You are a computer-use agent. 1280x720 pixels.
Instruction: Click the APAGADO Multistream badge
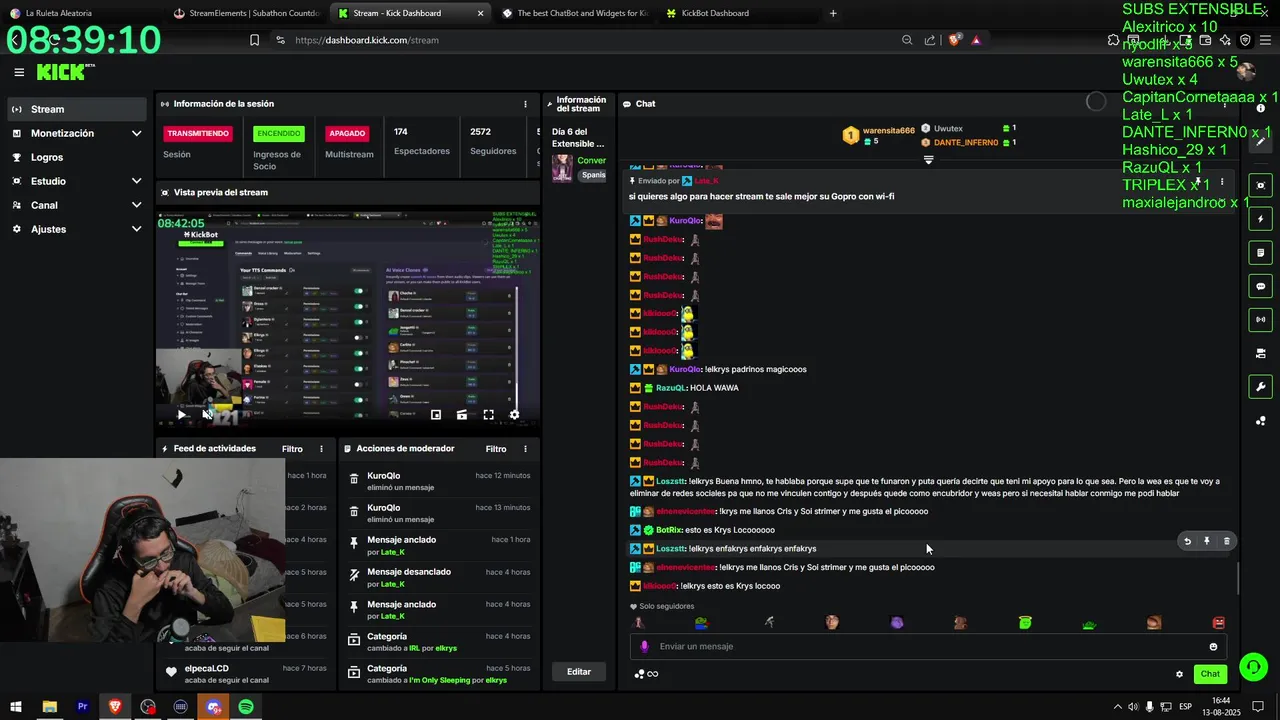[347, 133]
